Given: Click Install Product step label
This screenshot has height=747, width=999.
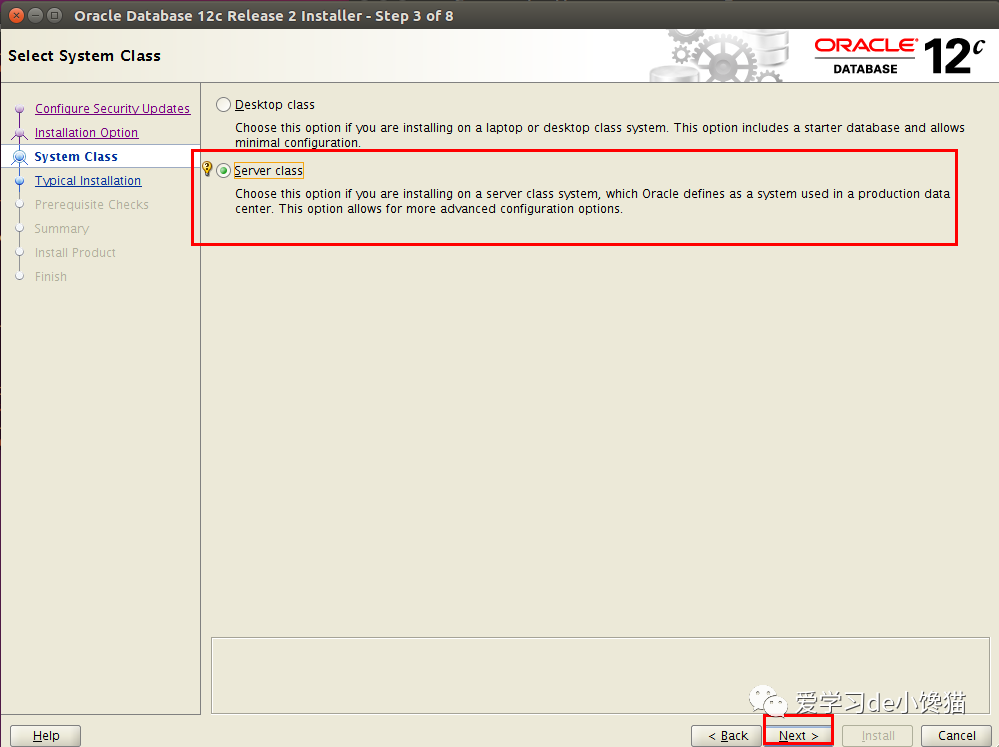Looking at the screenshot, I should pyautogui.click(x=75, y=252).
